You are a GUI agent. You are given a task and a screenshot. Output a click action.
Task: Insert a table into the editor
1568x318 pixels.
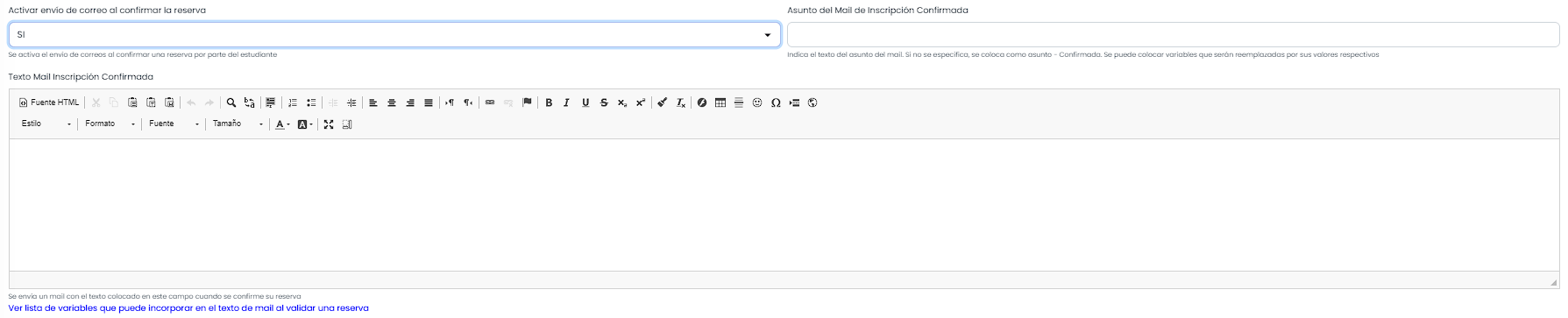(720, 102)
